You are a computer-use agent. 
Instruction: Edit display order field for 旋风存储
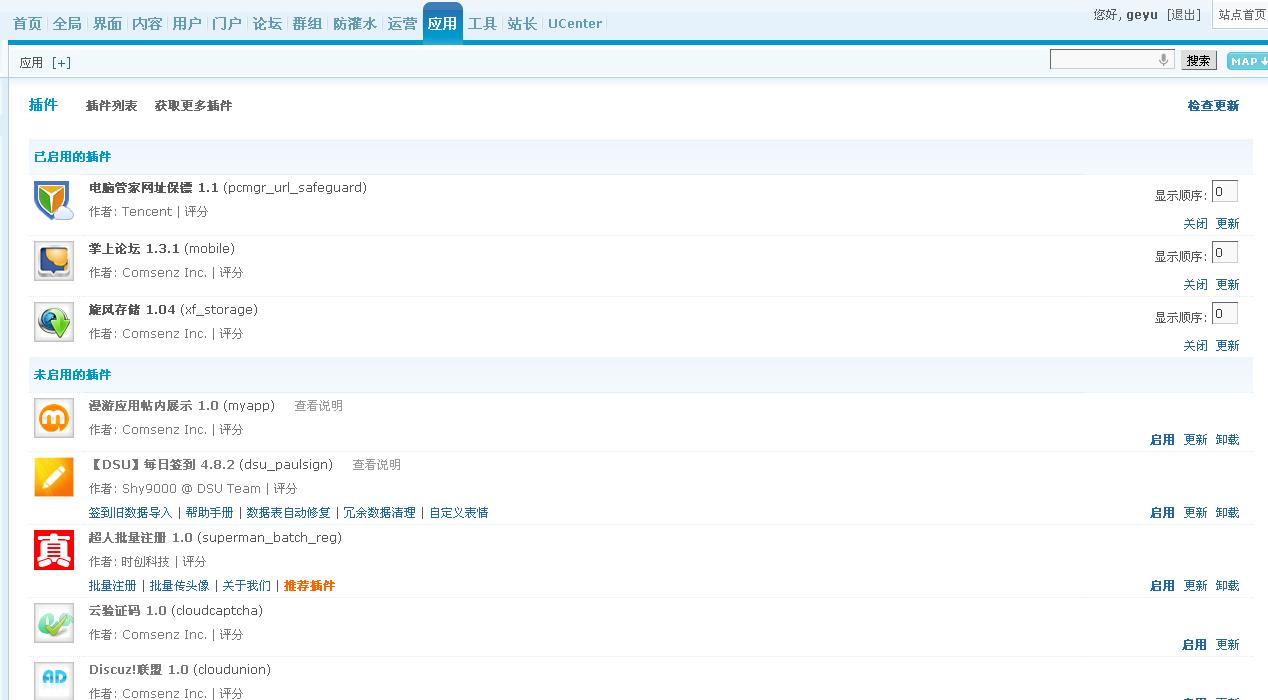pos(1225,314)
